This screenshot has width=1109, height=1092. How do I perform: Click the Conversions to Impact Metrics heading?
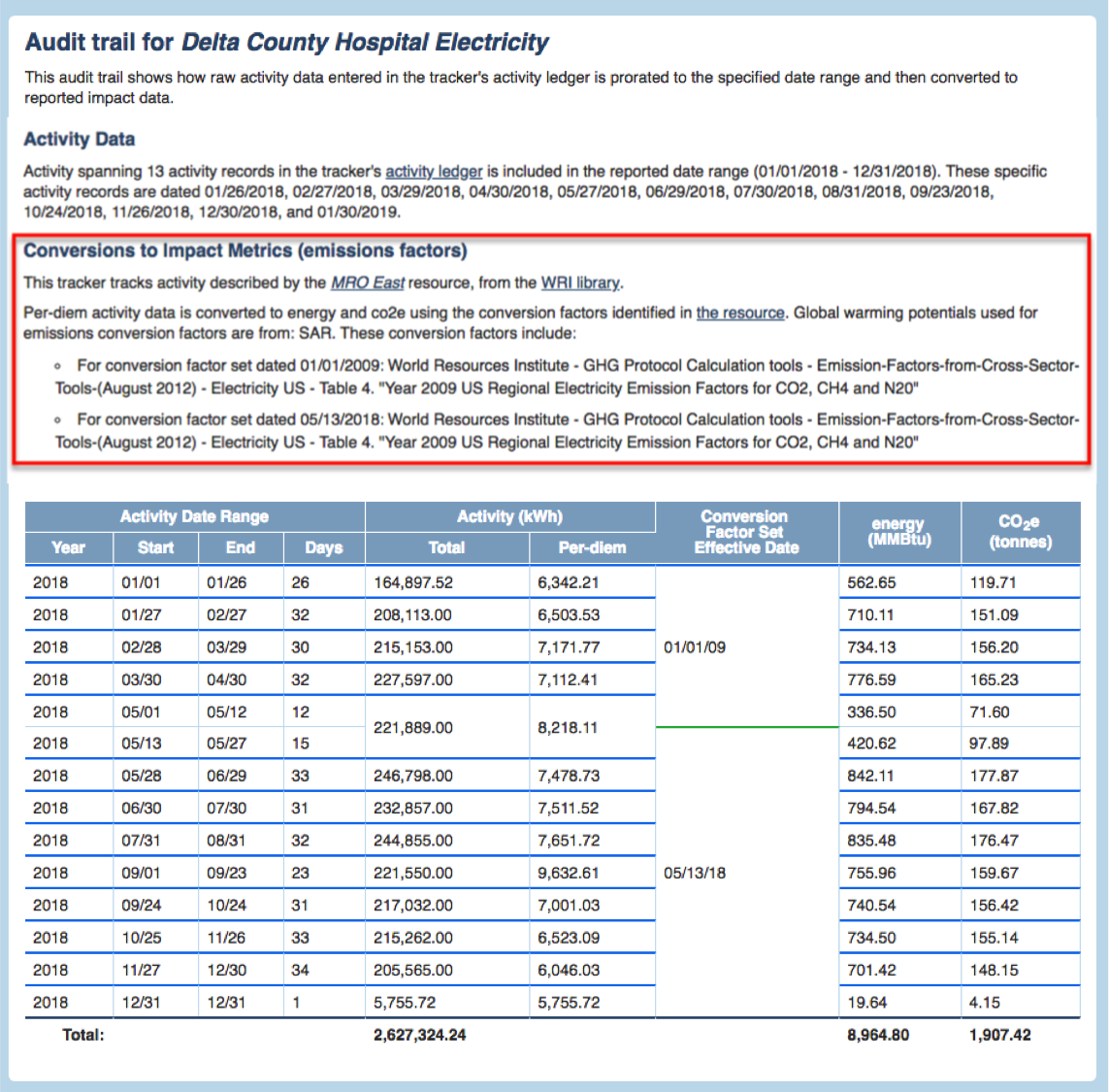click(x=245, y=251)
